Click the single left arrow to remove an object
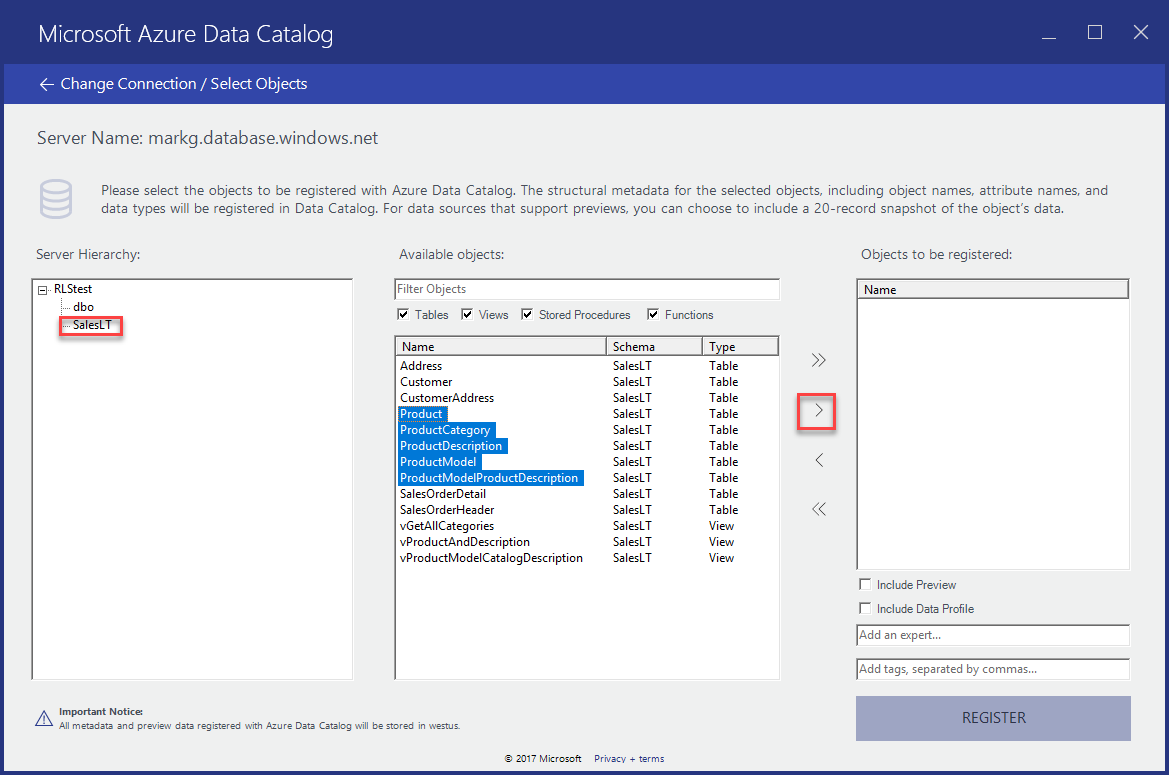Viewport: 1169px width, 775px height. [818, 459]
